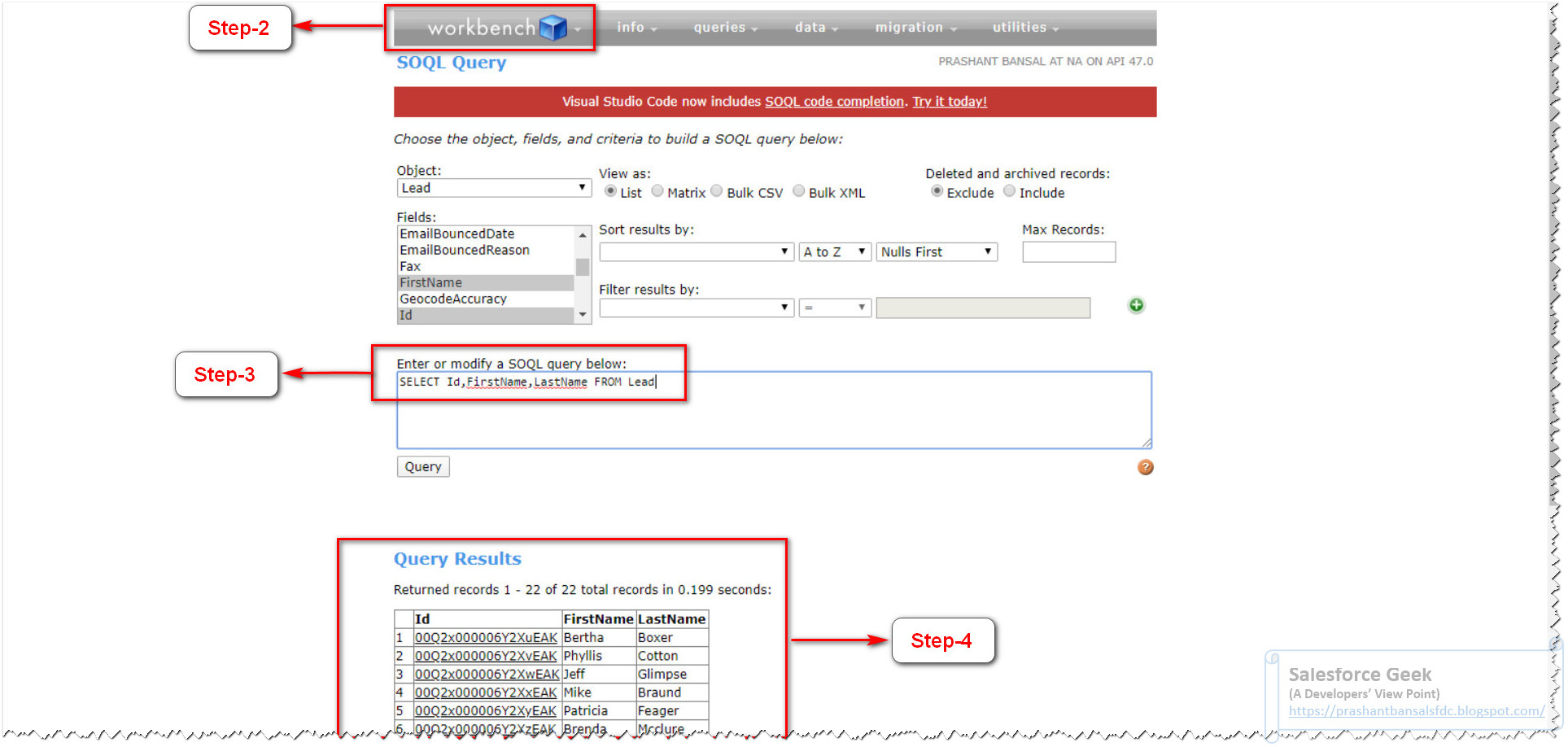Select the List view radio button
This screenshot has width=1568, height=747.
610,191
